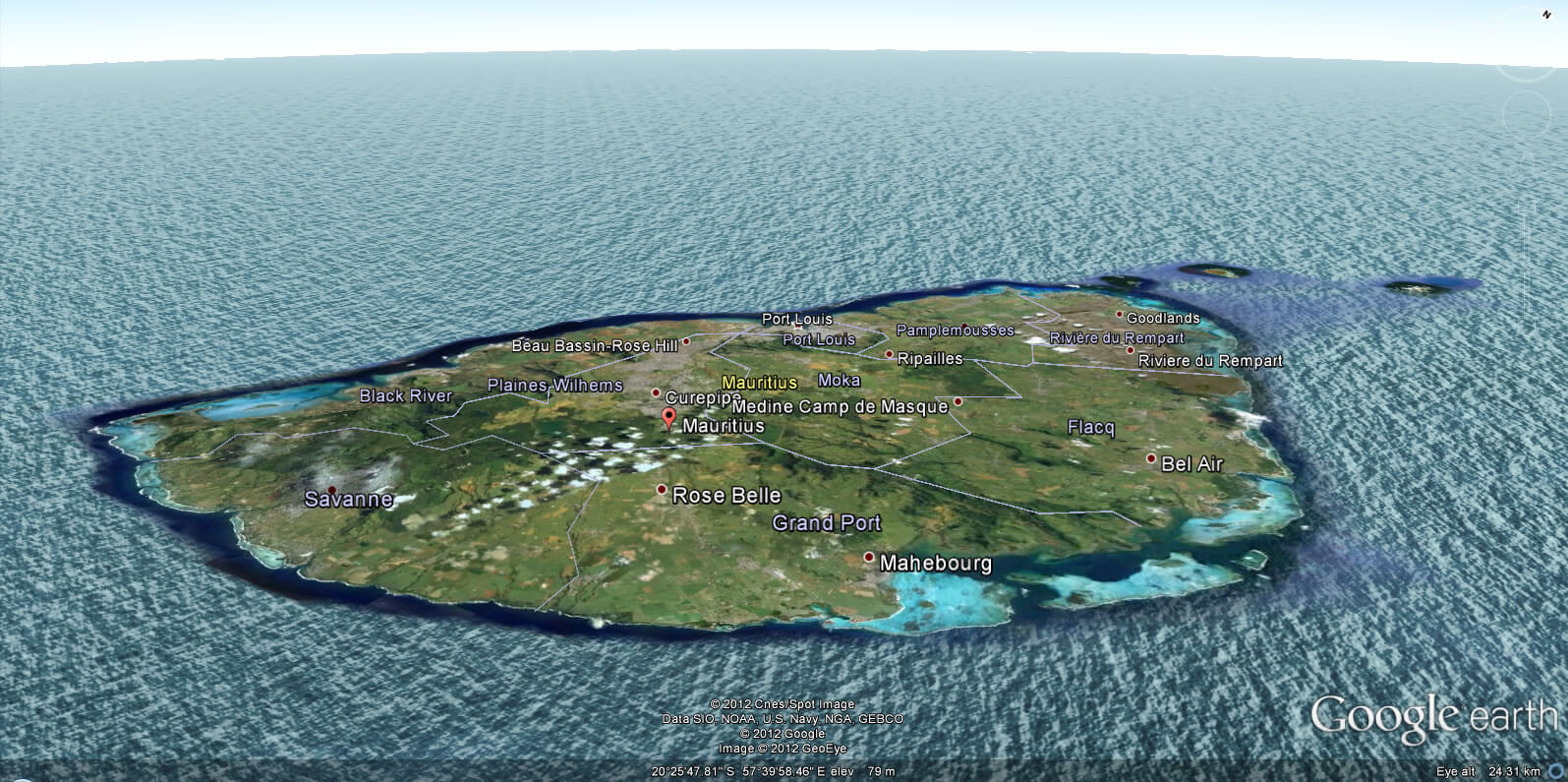Click the Google Earth logo watermark
The width and height of the screenshot is (1568, 782).
[x=1432, y=717]
